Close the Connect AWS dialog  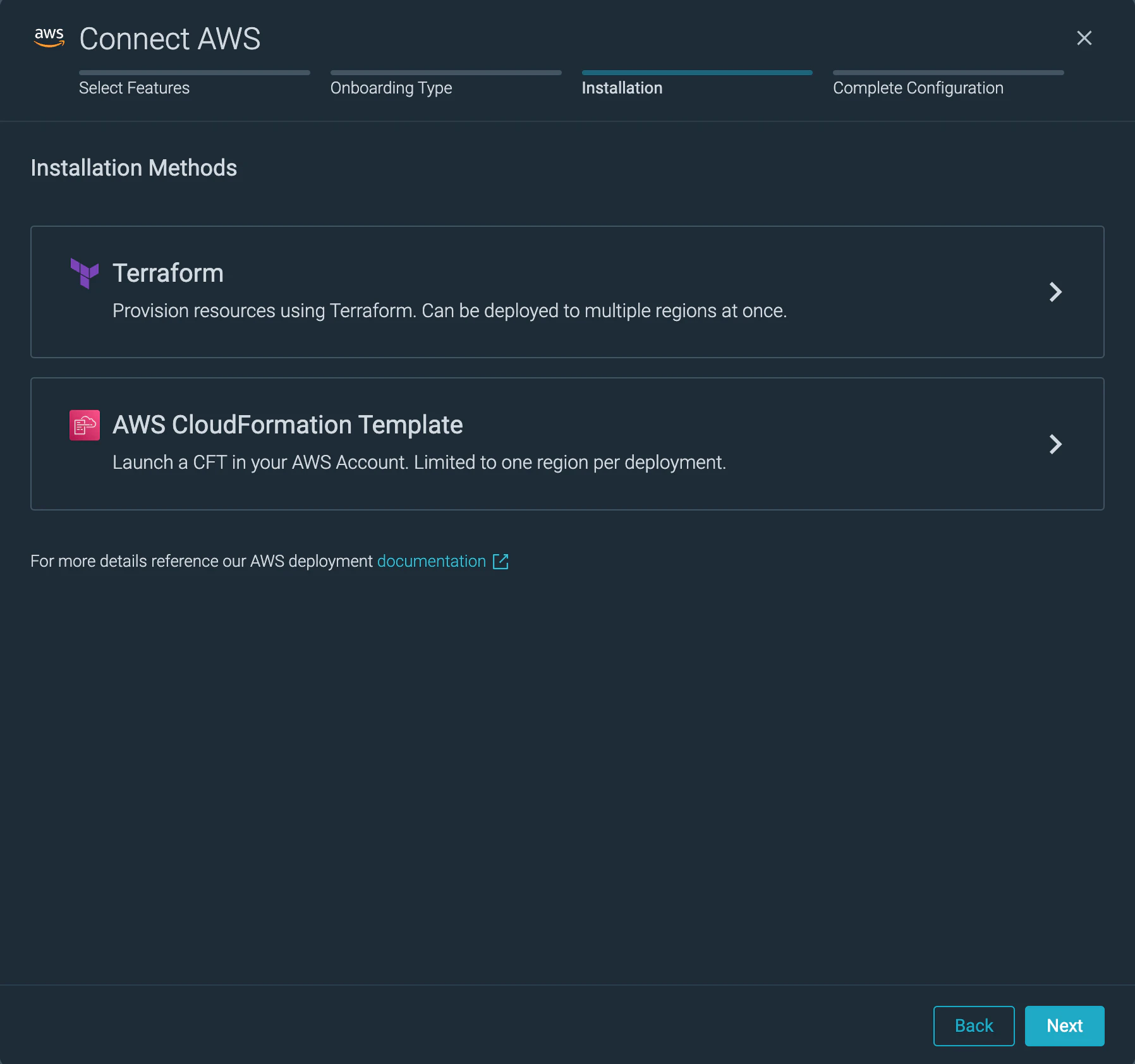(1084, 38)
